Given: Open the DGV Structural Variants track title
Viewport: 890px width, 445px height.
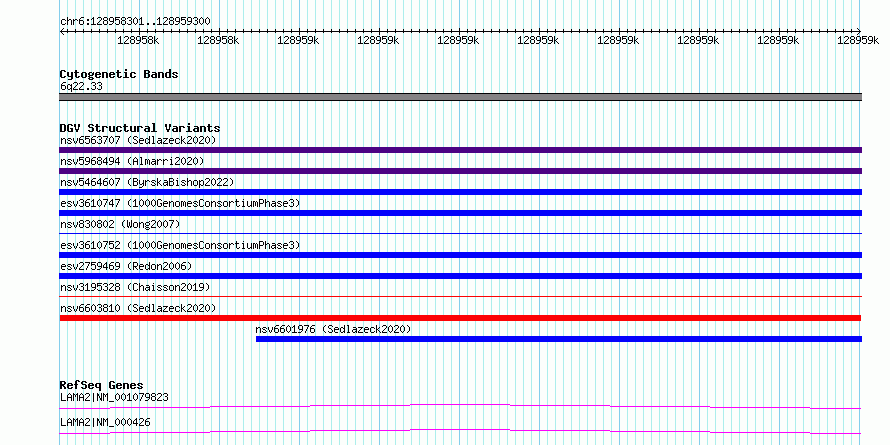Looking at the screenshot, I should [140, 128].
